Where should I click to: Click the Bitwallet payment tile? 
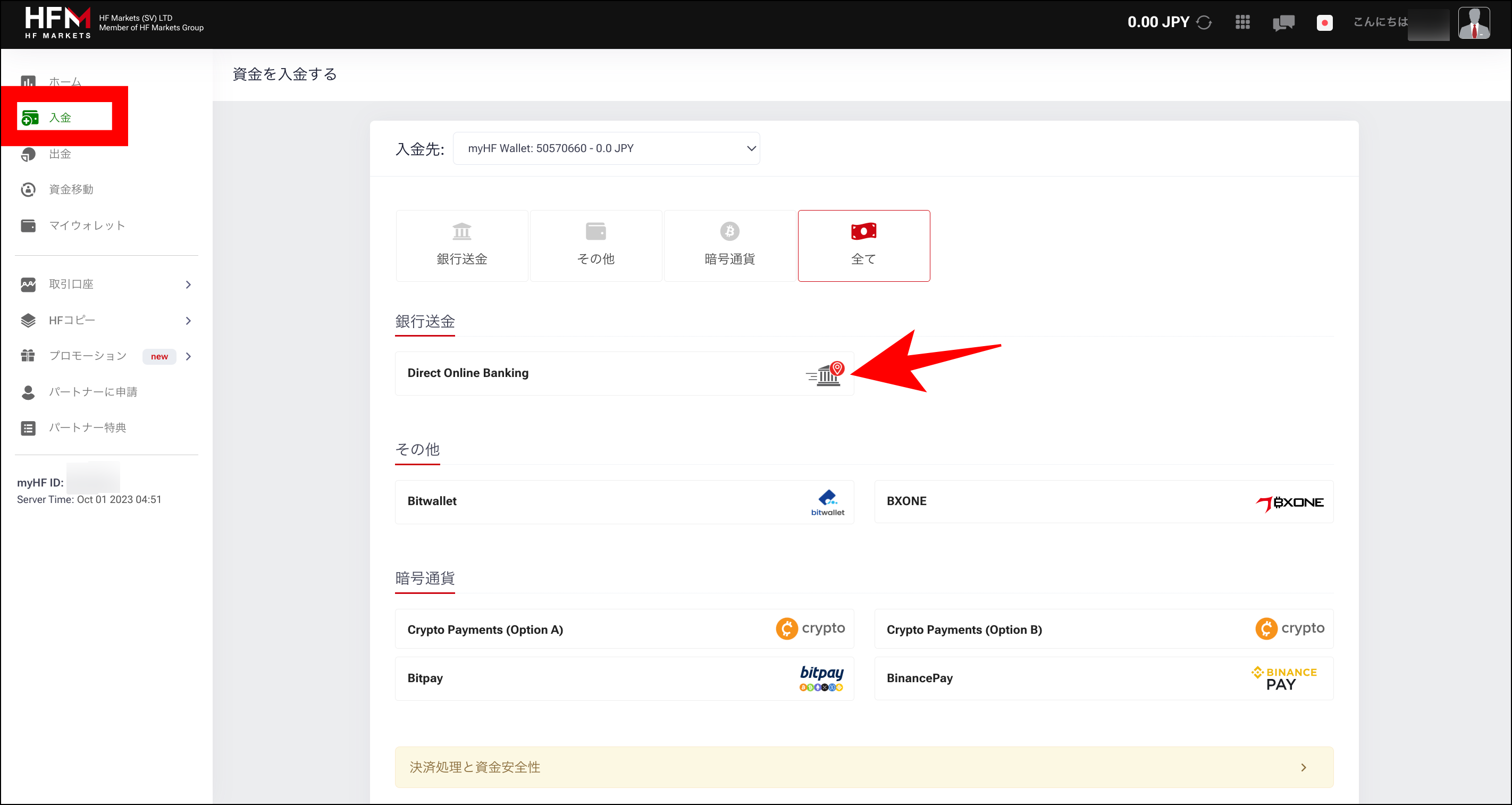point(624,501)
